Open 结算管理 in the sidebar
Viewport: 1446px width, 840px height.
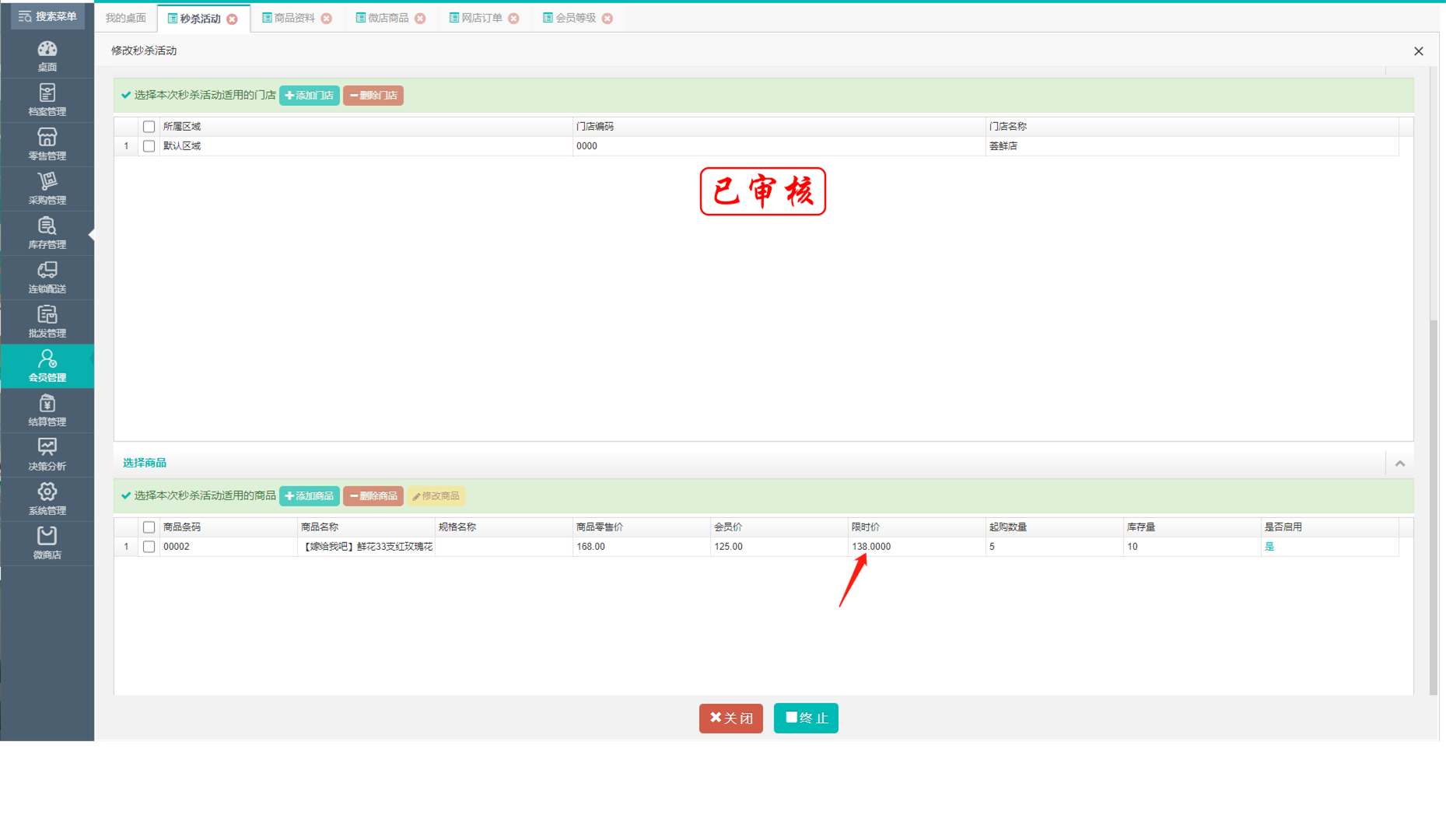[x=47, y=411]
